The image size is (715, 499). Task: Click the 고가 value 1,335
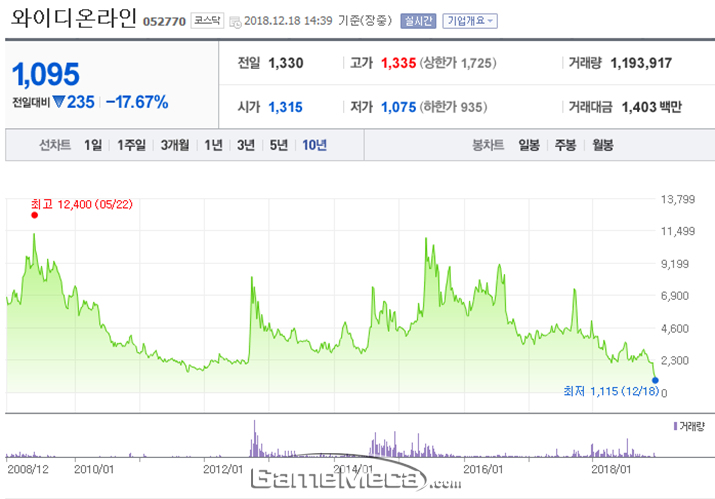399,63
